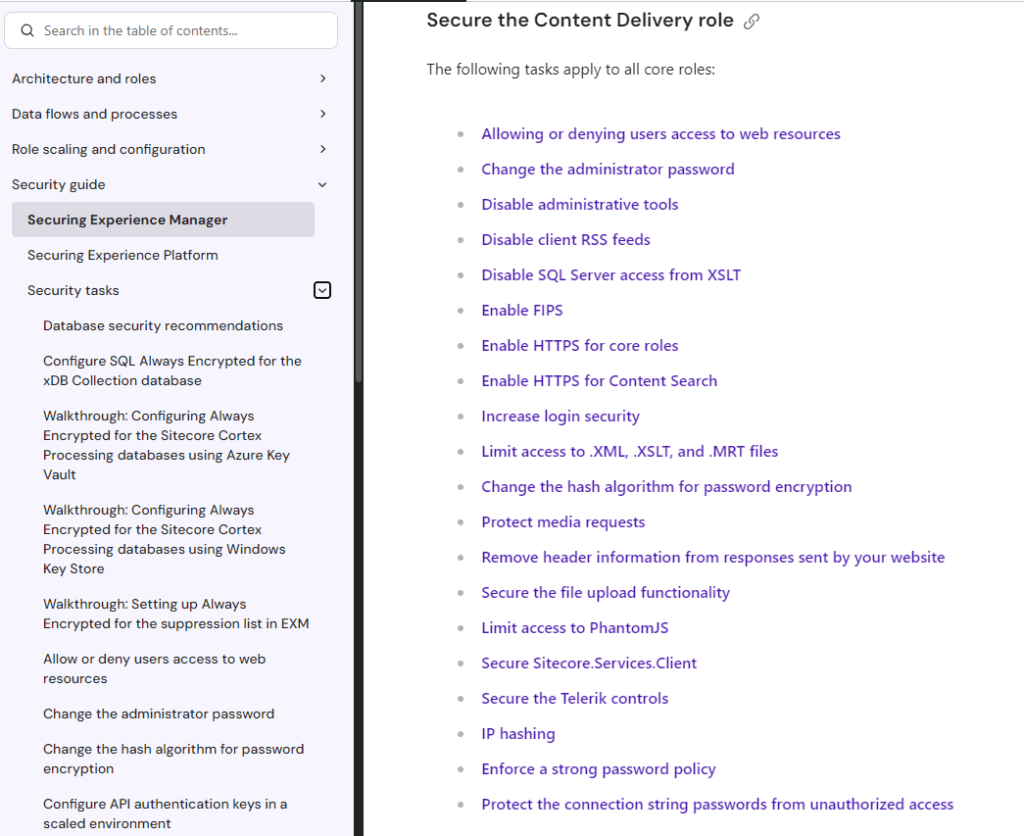Screen dimensions: 1024x836
Task: Click the search magnifier icon in sidebar
Action: (27, 31)
